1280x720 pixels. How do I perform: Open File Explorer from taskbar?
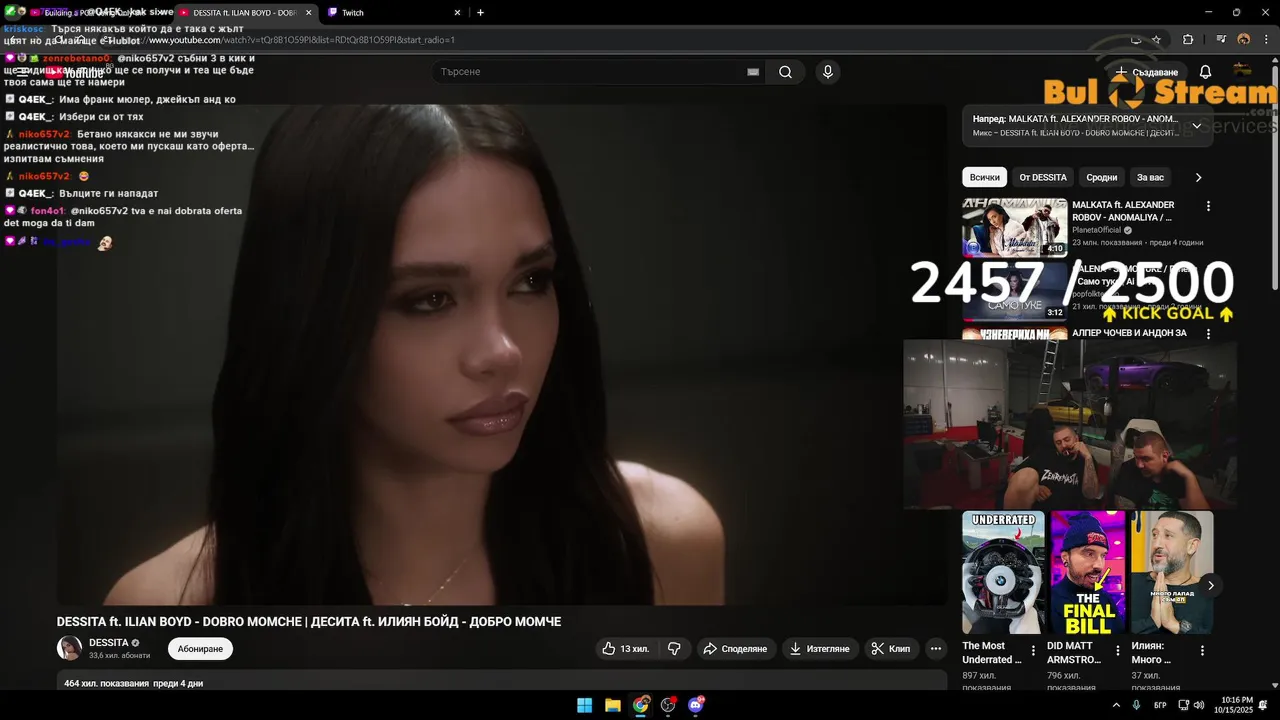pyautogui.click(x=612, y=705)
